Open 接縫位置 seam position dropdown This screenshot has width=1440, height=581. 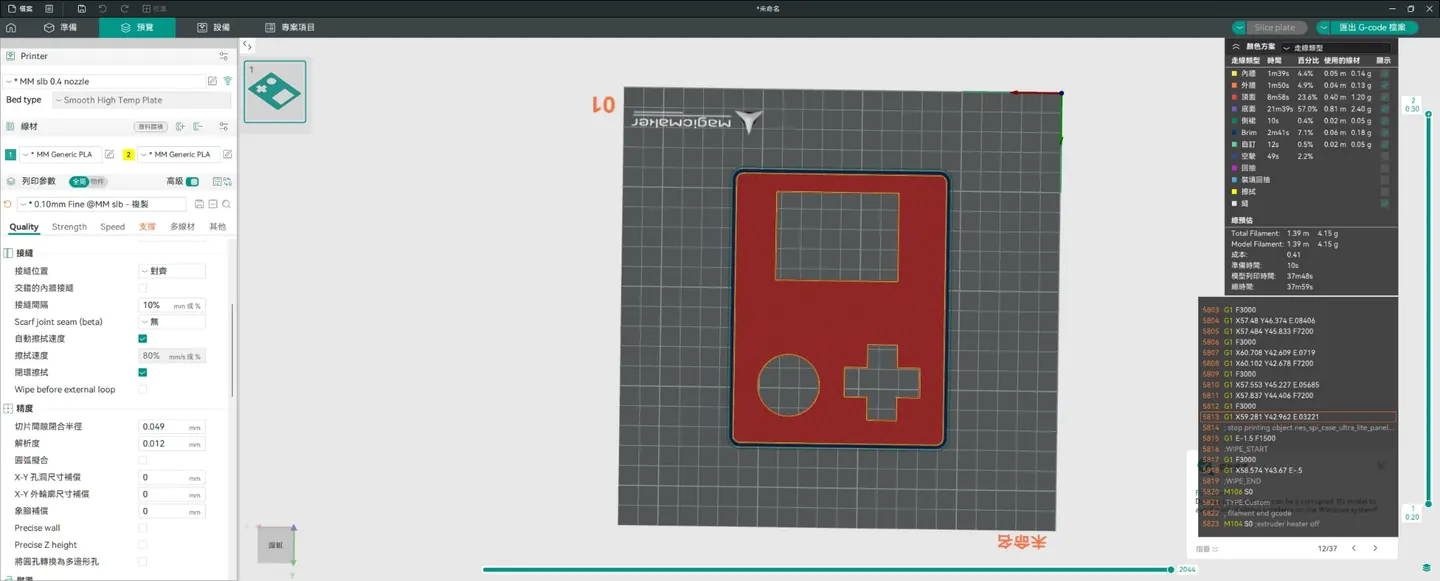tap(172, 271)
